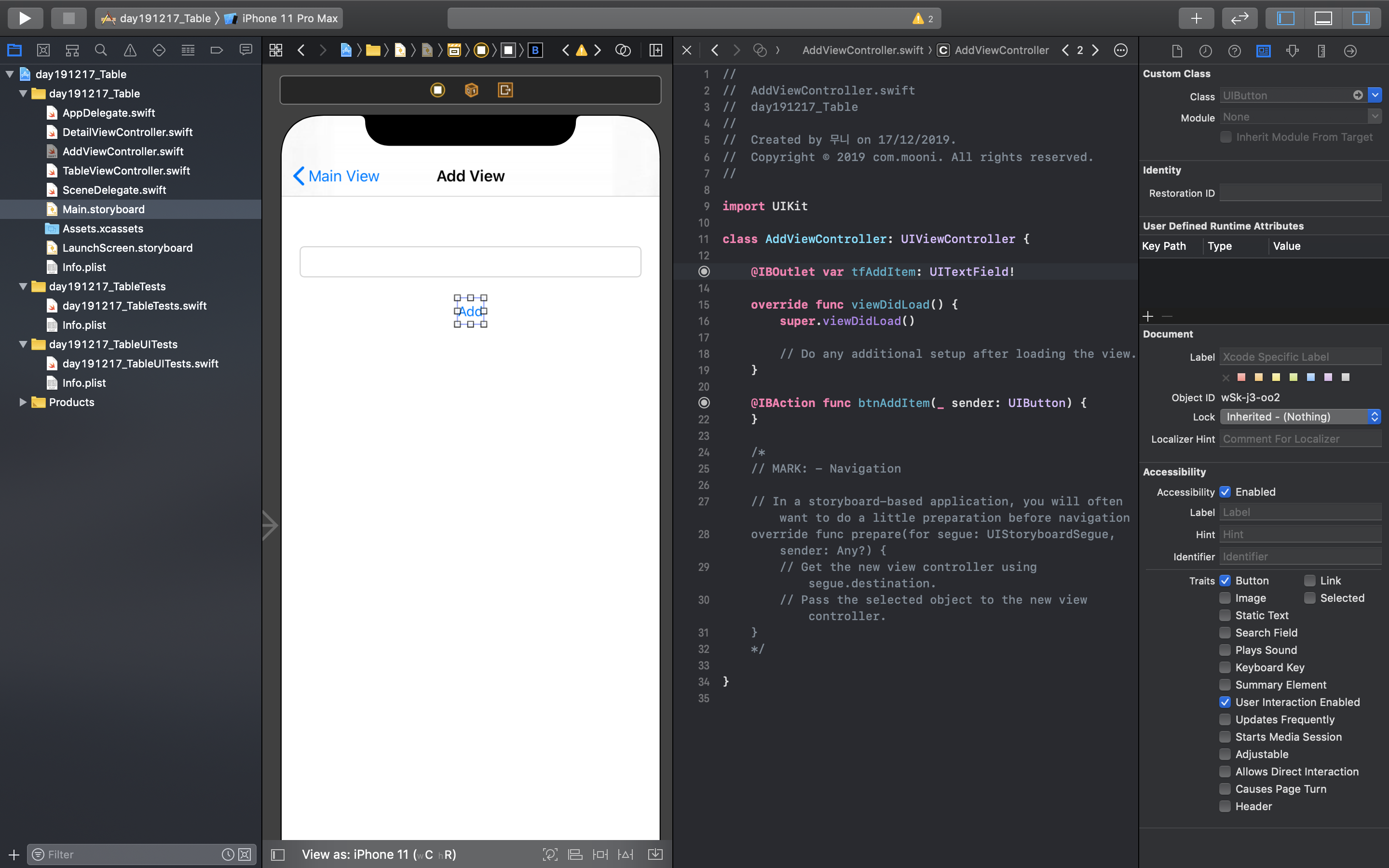This screenshot has height=868, width=1389.
Task: Uncheck the Accessibility Enabled checkbox
Action: pos(1225,492)
